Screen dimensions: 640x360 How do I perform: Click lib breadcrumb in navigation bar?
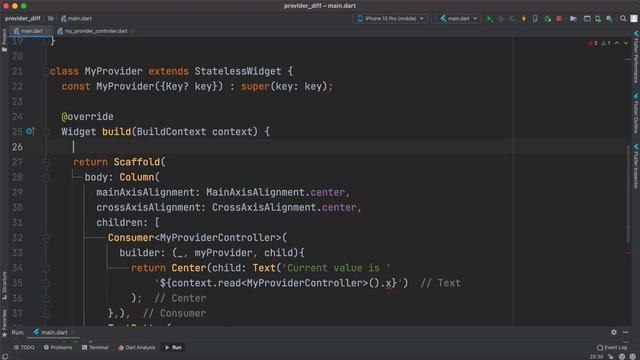click(51, 18)
